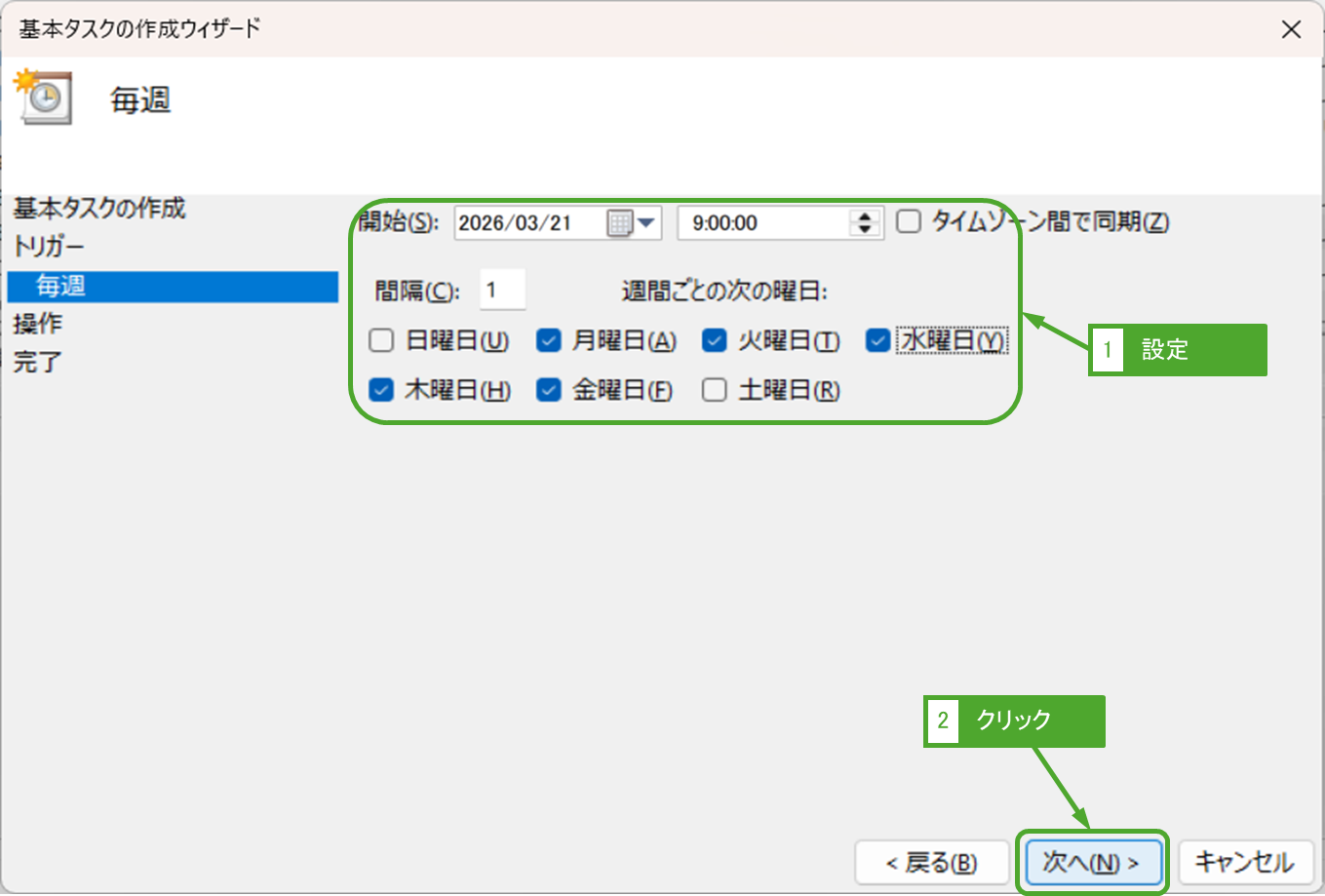Check the 土曜日 checkbox
Viewport: 1325px width, 896px height.
pyautogui.click(x=715, y=390)
